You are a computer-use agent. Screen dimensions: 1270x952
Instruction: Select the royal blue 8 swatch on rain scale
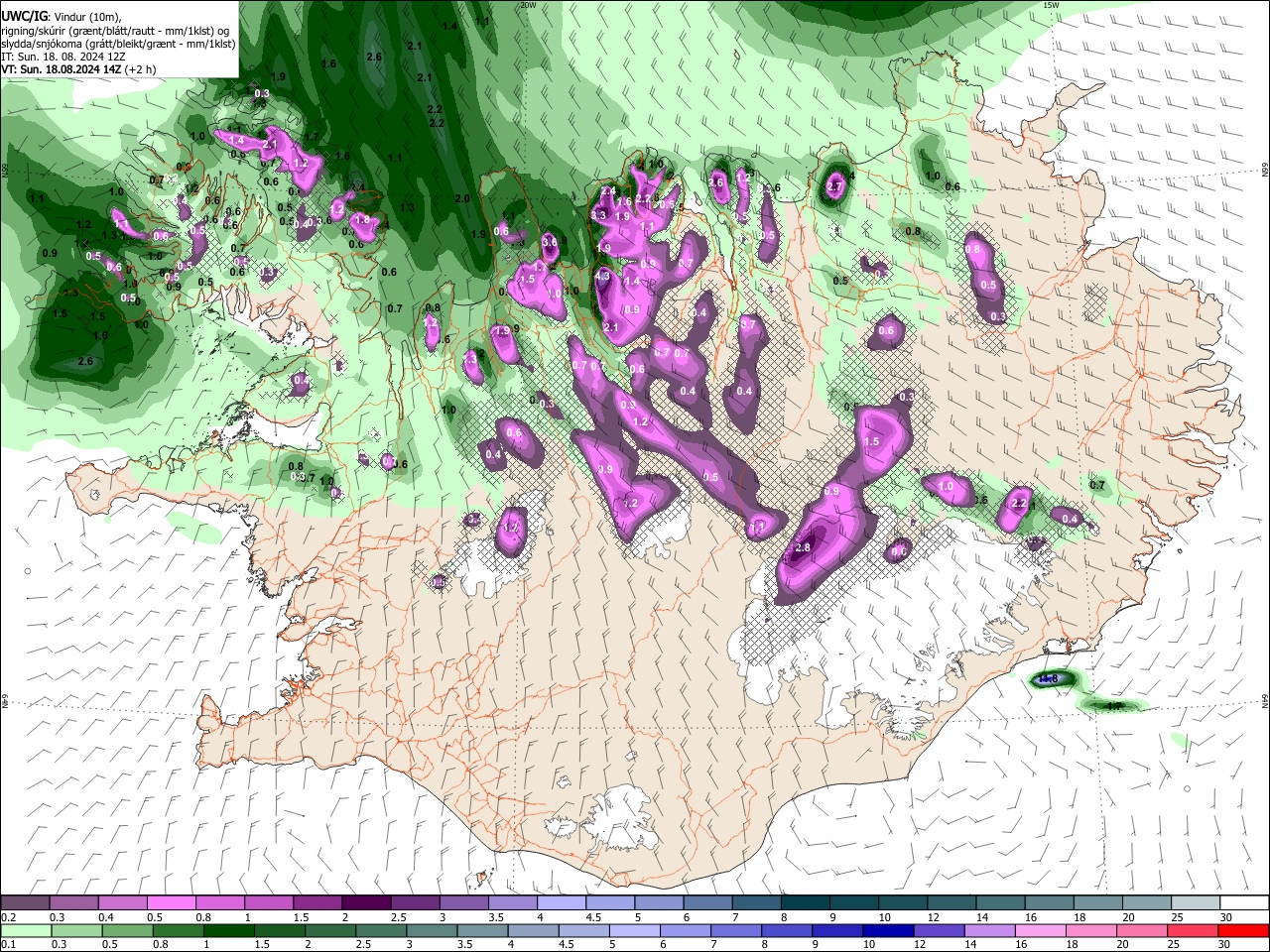(x=786, y=930)
